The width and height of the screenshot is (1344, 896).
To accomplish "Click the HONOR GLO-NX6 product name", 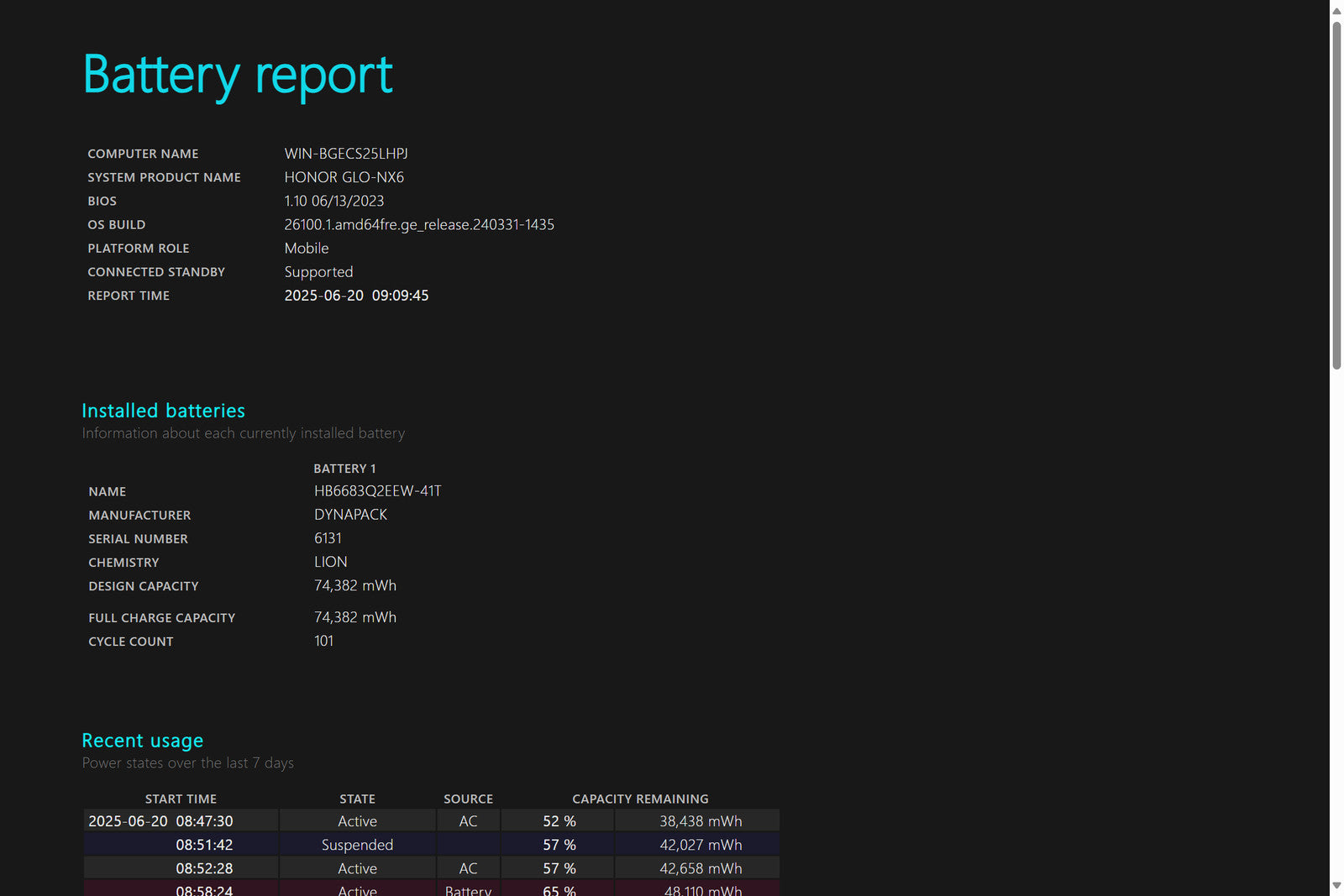I will (x=344, y=177).
